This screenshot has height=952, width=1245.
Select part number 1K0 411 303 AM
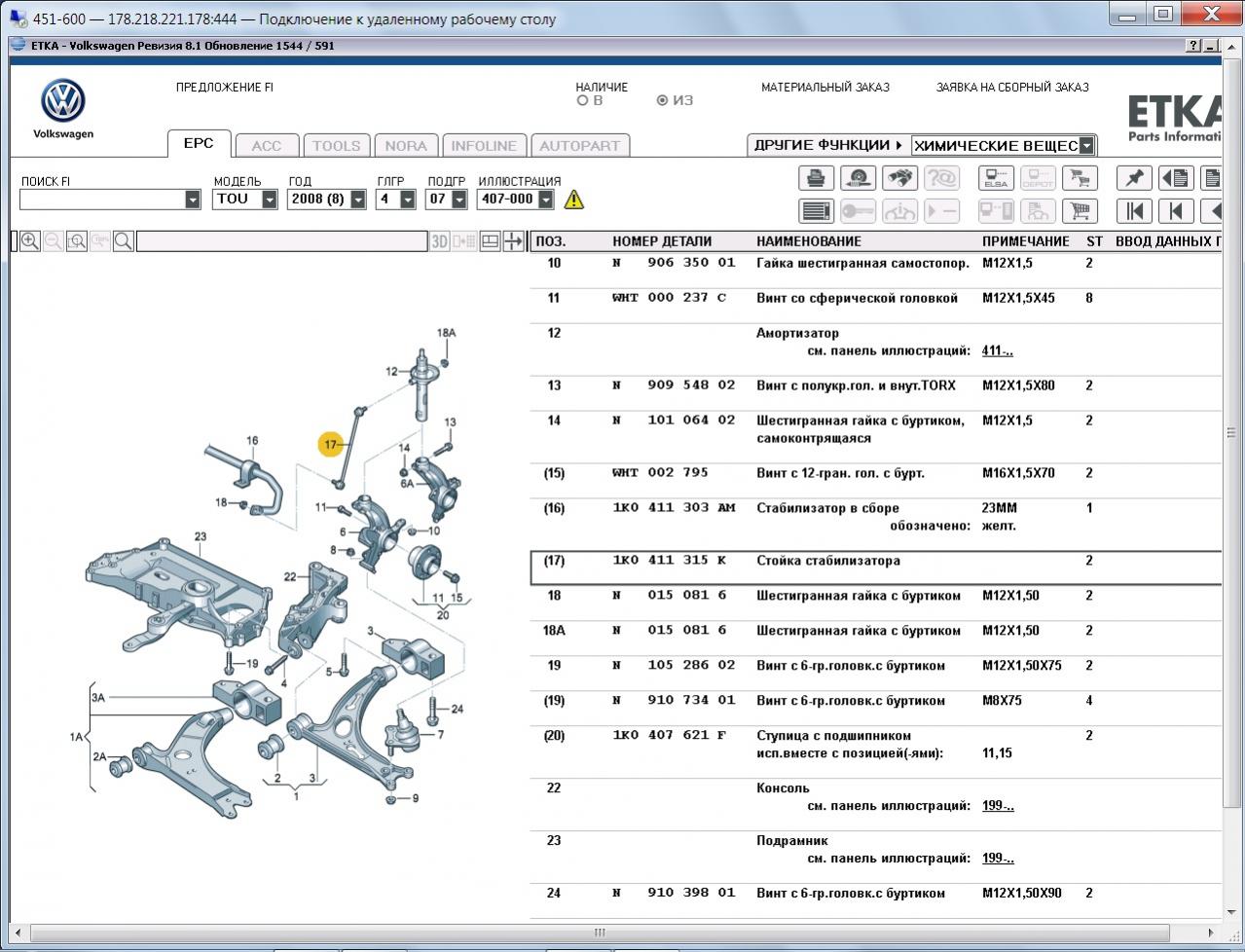674,508
